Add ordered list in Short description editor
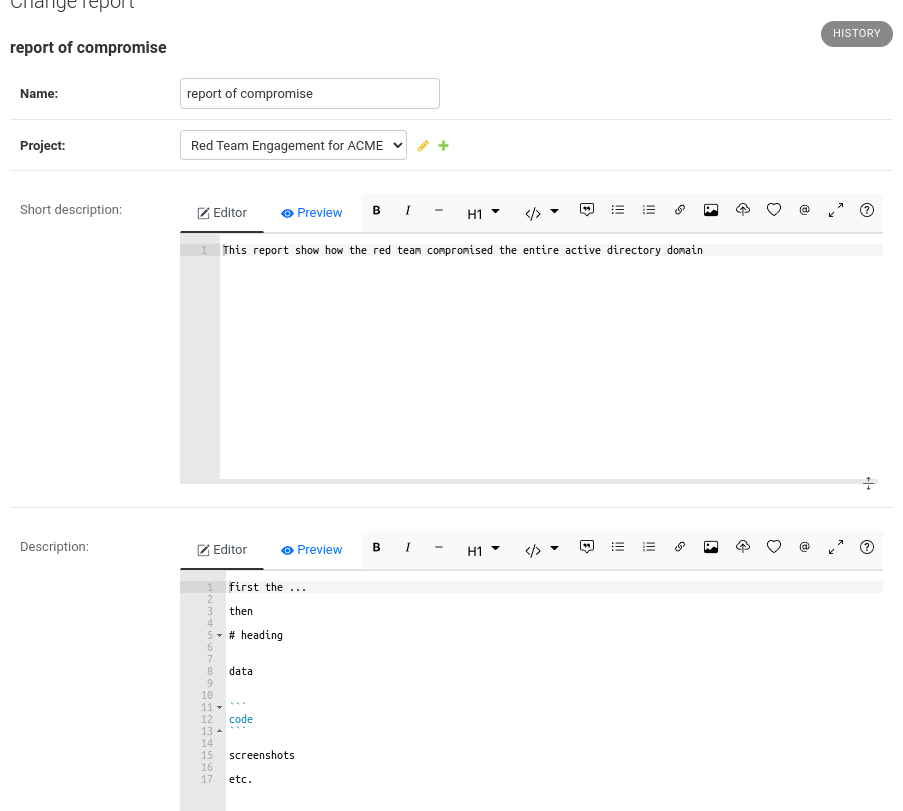Viewport: 903px width, 811px height. coord(649,210)
